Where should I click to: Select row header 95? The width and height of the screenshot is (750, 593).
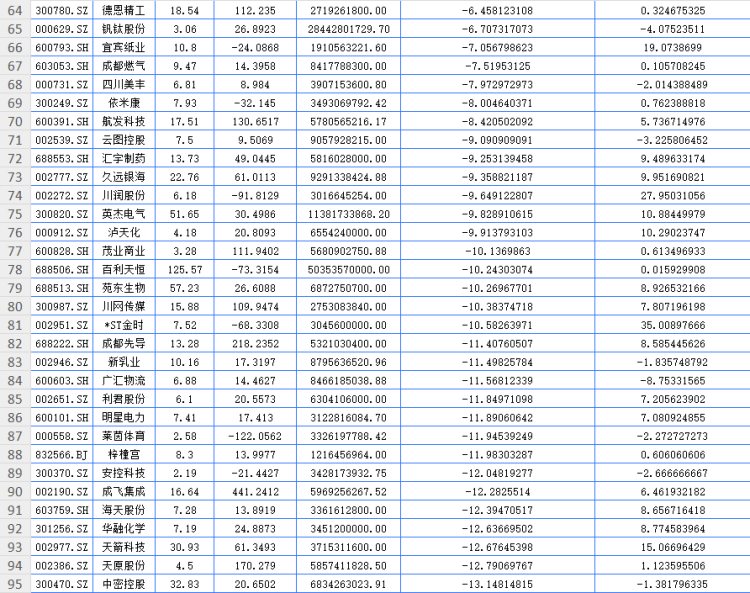[x=15, y=584]
